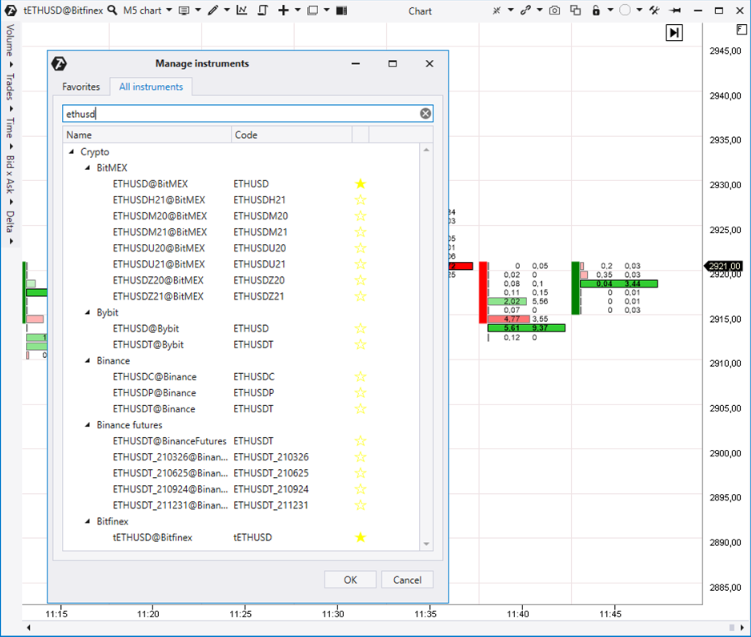Open chart settings wrench icon
751x637 pixels.
coord(654,11)
